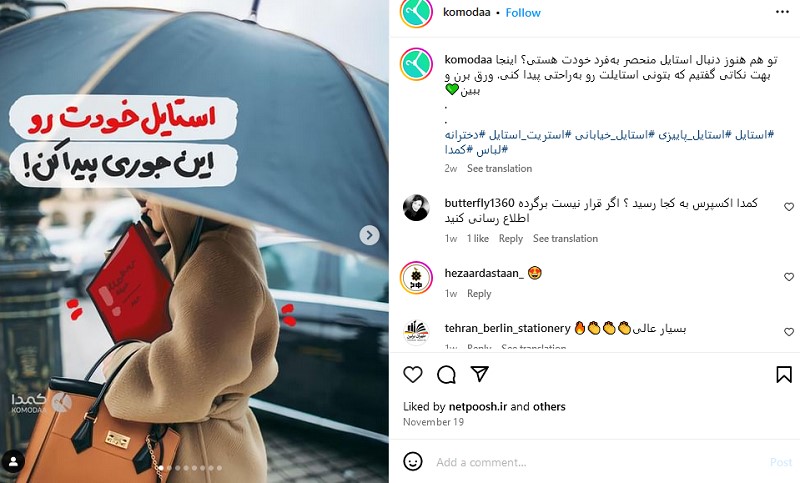800x483 pixels.
Task: Follow the komodaa account
Action: (x=523, y=13)
